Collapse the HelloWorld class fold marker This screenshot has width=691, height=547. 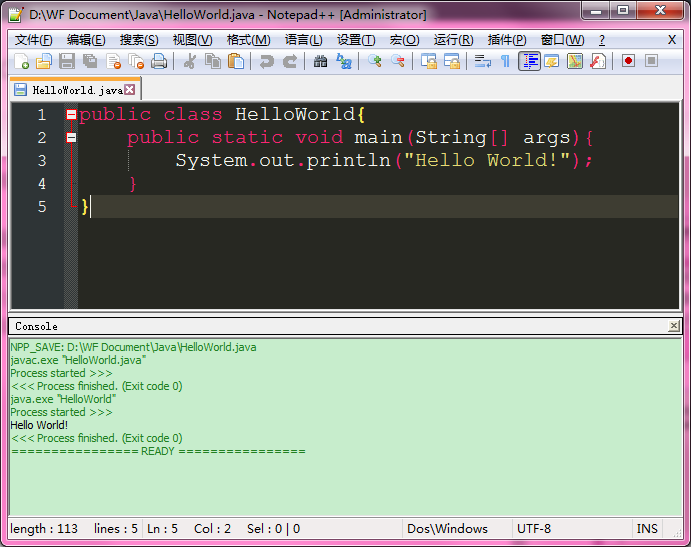click(71, 115)
